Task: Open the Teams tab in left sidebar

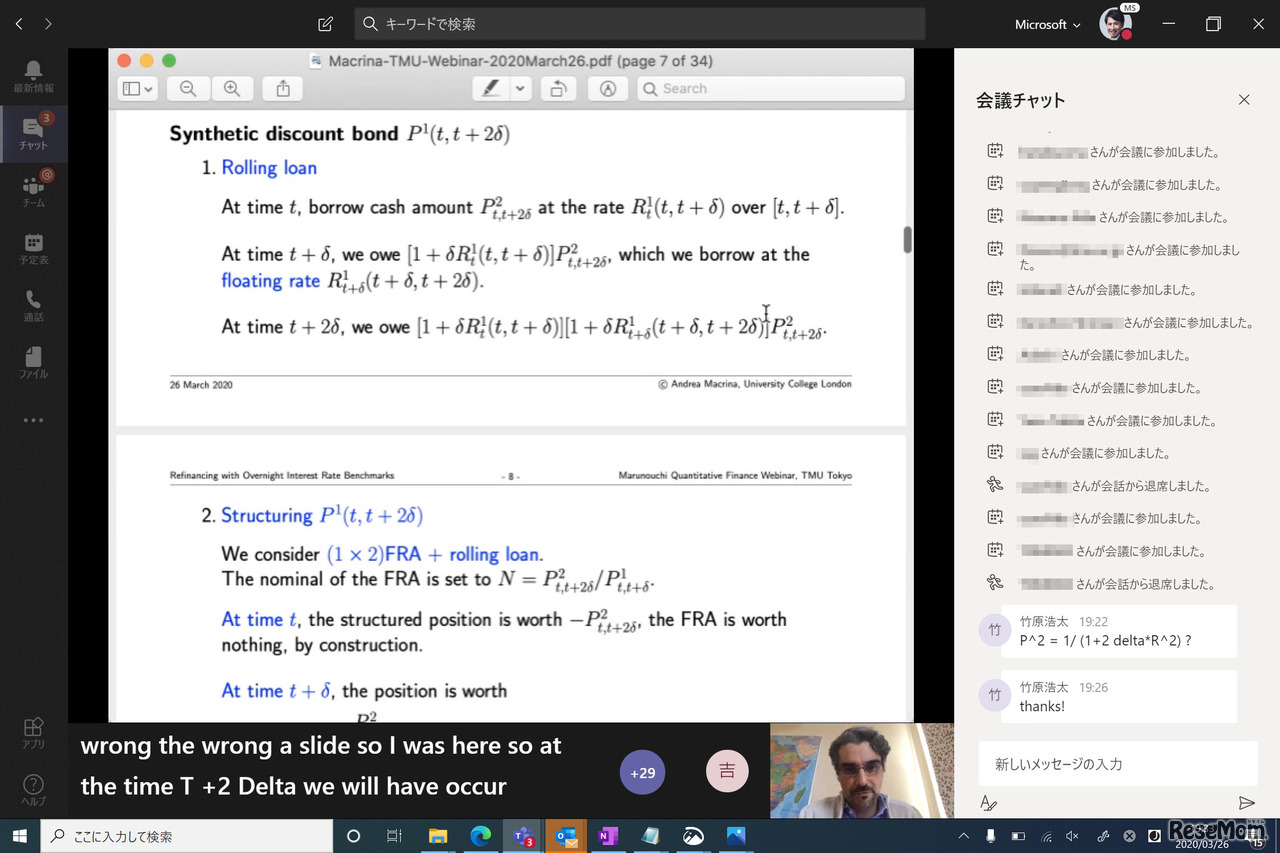Action: pyautogui.click(x=33, y=191)
